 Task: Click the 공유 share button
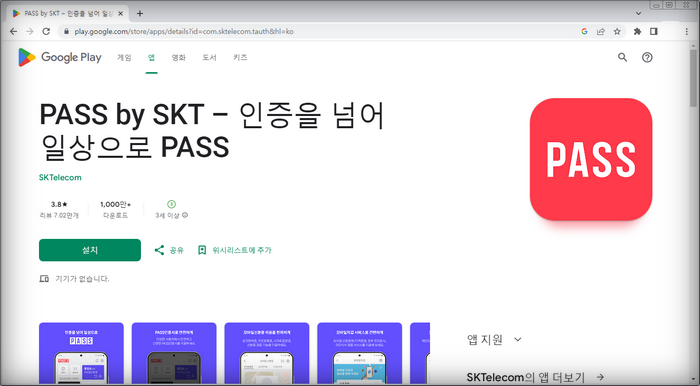click(x=169, y=250)
